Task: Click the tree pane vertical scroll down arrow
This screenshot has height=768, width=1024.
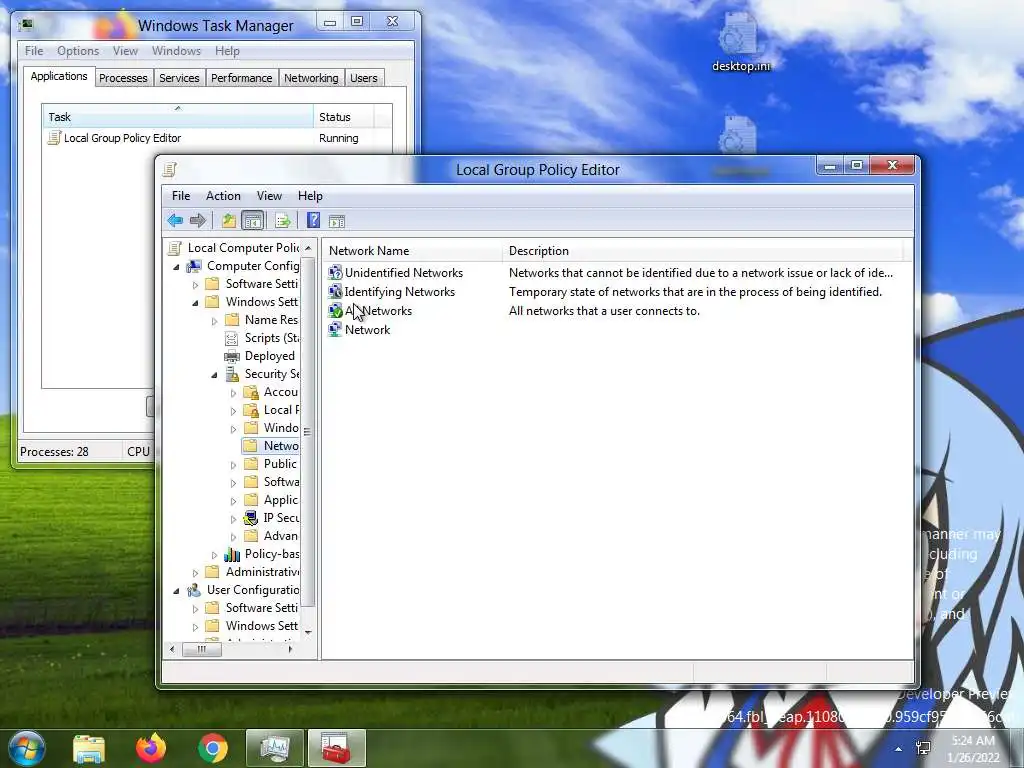Action: 308,632
